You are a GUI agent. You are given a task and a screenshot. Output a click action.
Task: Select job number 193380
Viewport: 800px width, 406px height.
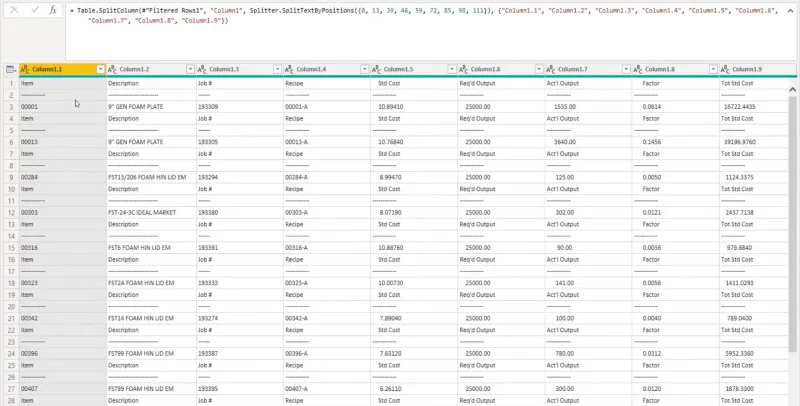(x=240, y=212)
